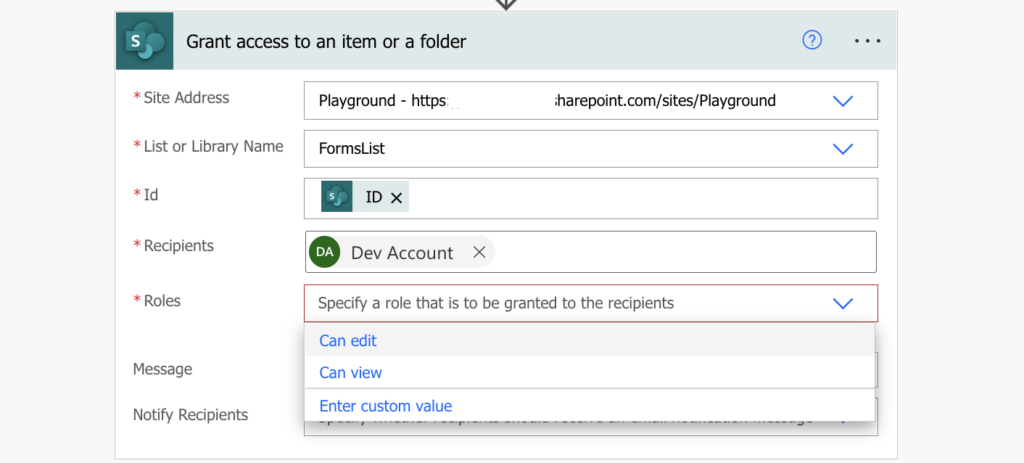Expand the List or Library Name chevron

(843, 149)
